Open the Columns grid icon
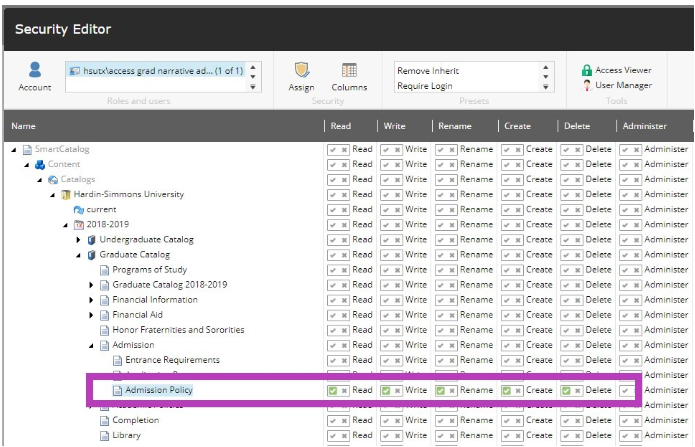 pos(349,70)
